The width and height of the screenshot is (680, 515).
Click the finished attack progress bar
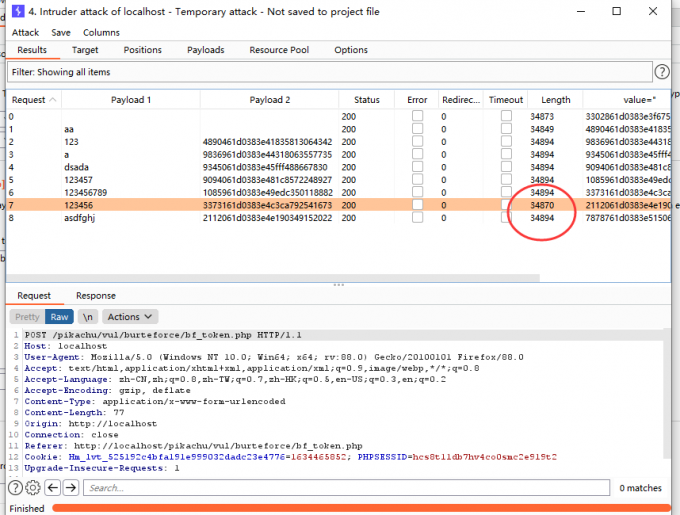point(361,508)
